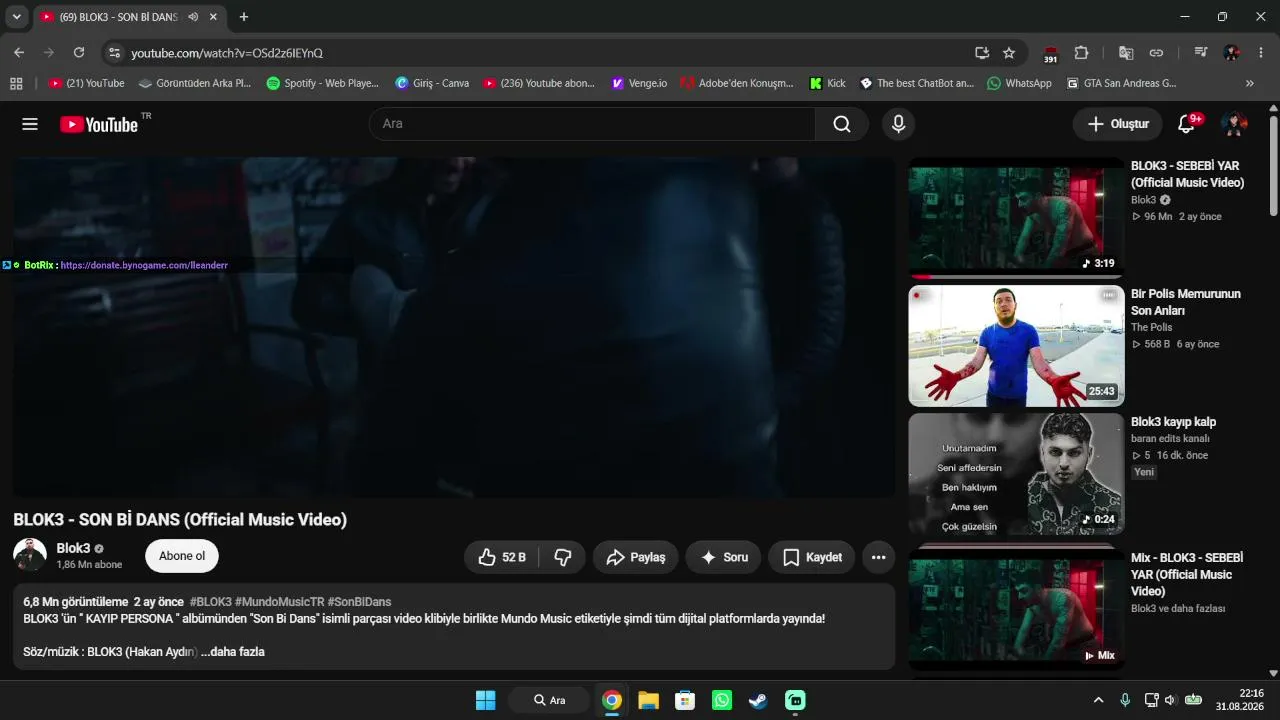
Task: Click the #SonBiDans hashtag
Action: click(x=359, y=602)
